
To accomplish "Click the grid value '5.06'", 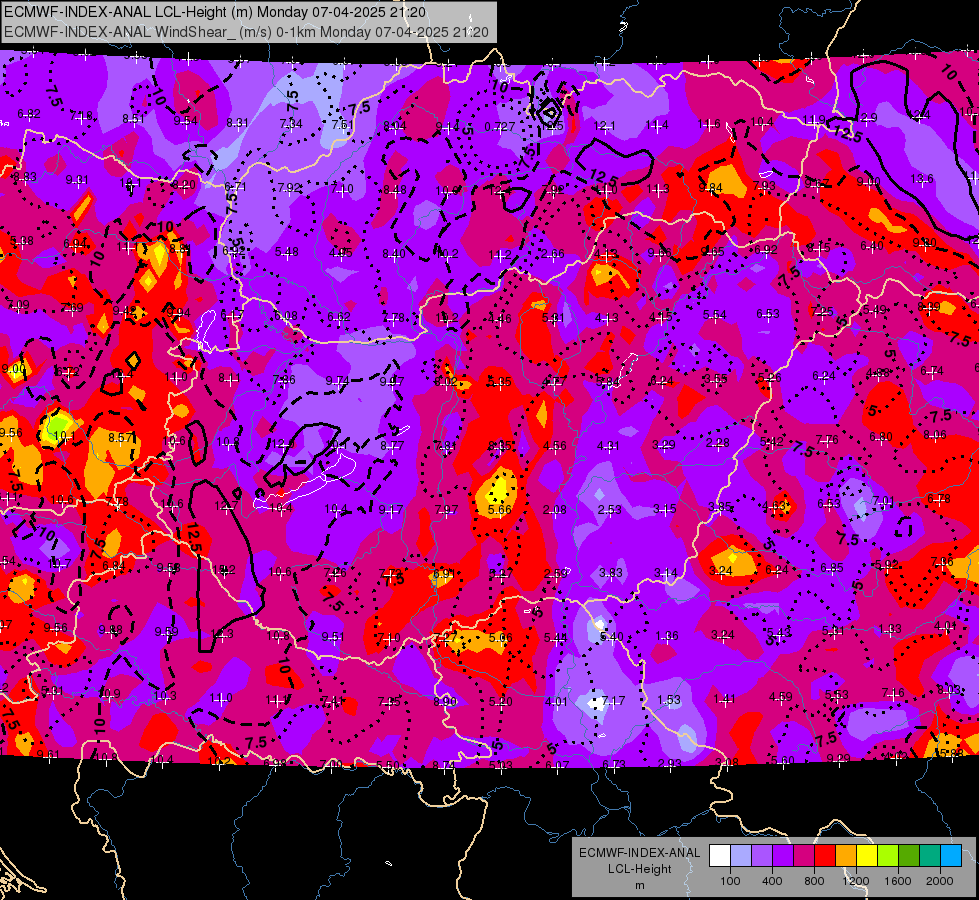I will coord(500,638).
